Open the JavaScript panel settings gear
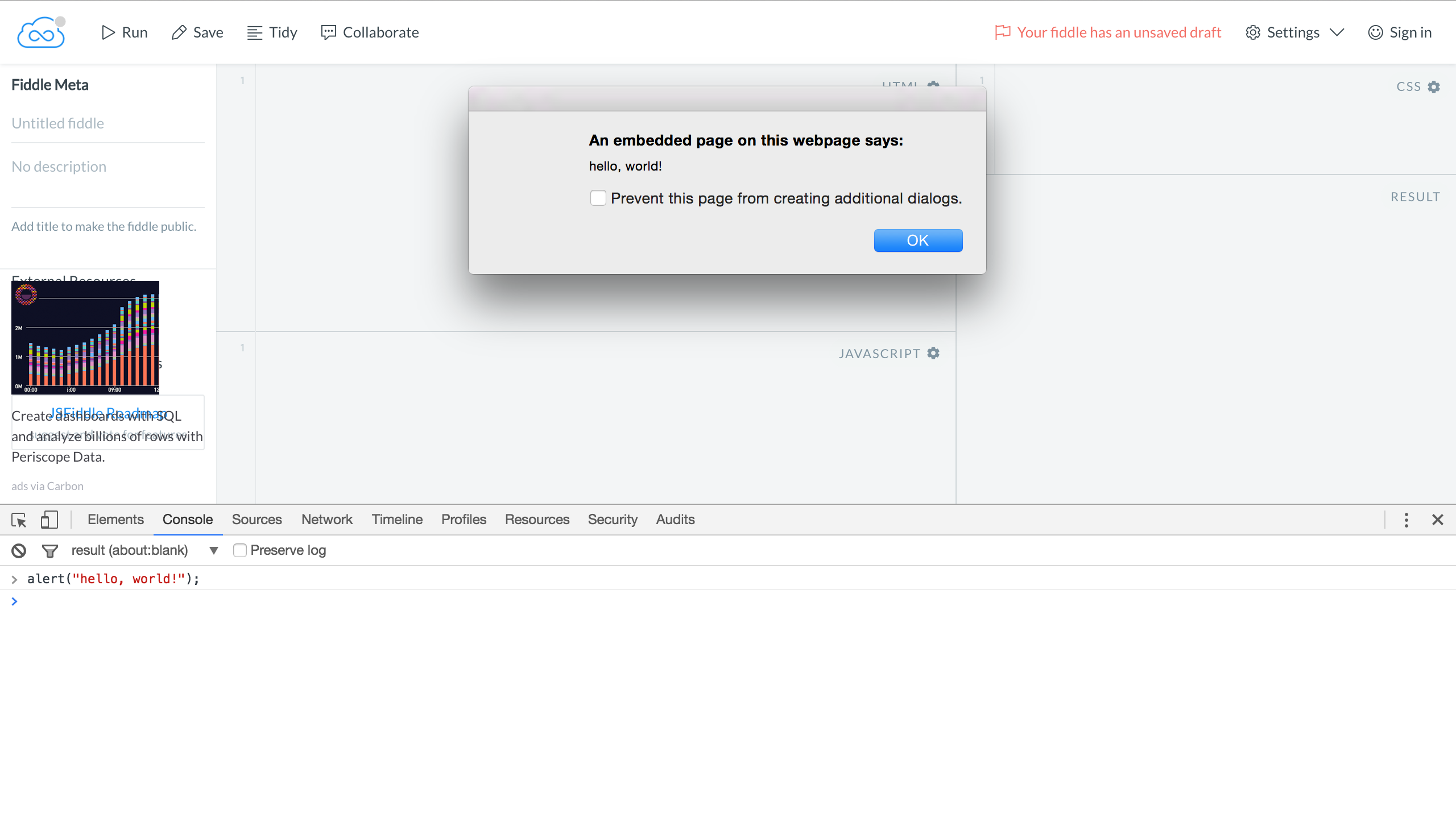The height and width of the screenshot is (830, 1456). 933,354
